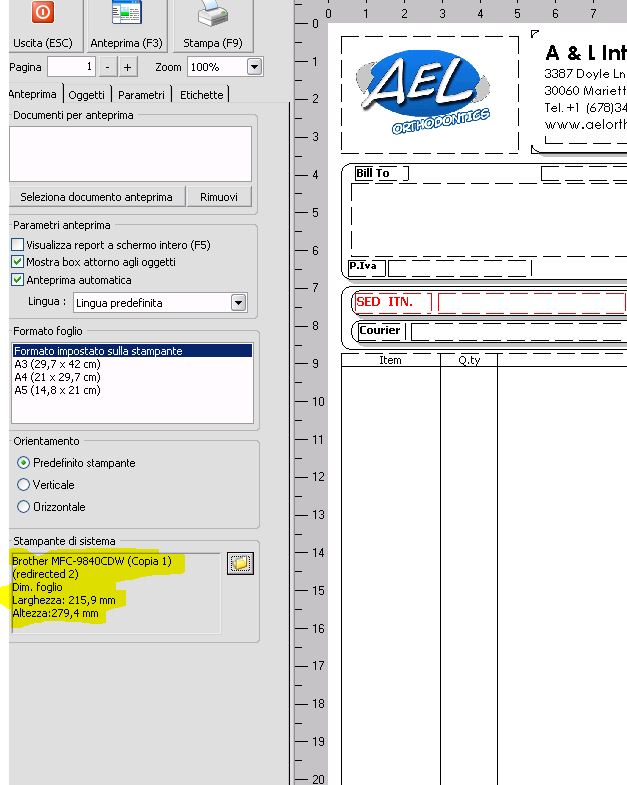627x785 pixels.
Task: Click the Item column header
Action: click(x=390, y=360)
